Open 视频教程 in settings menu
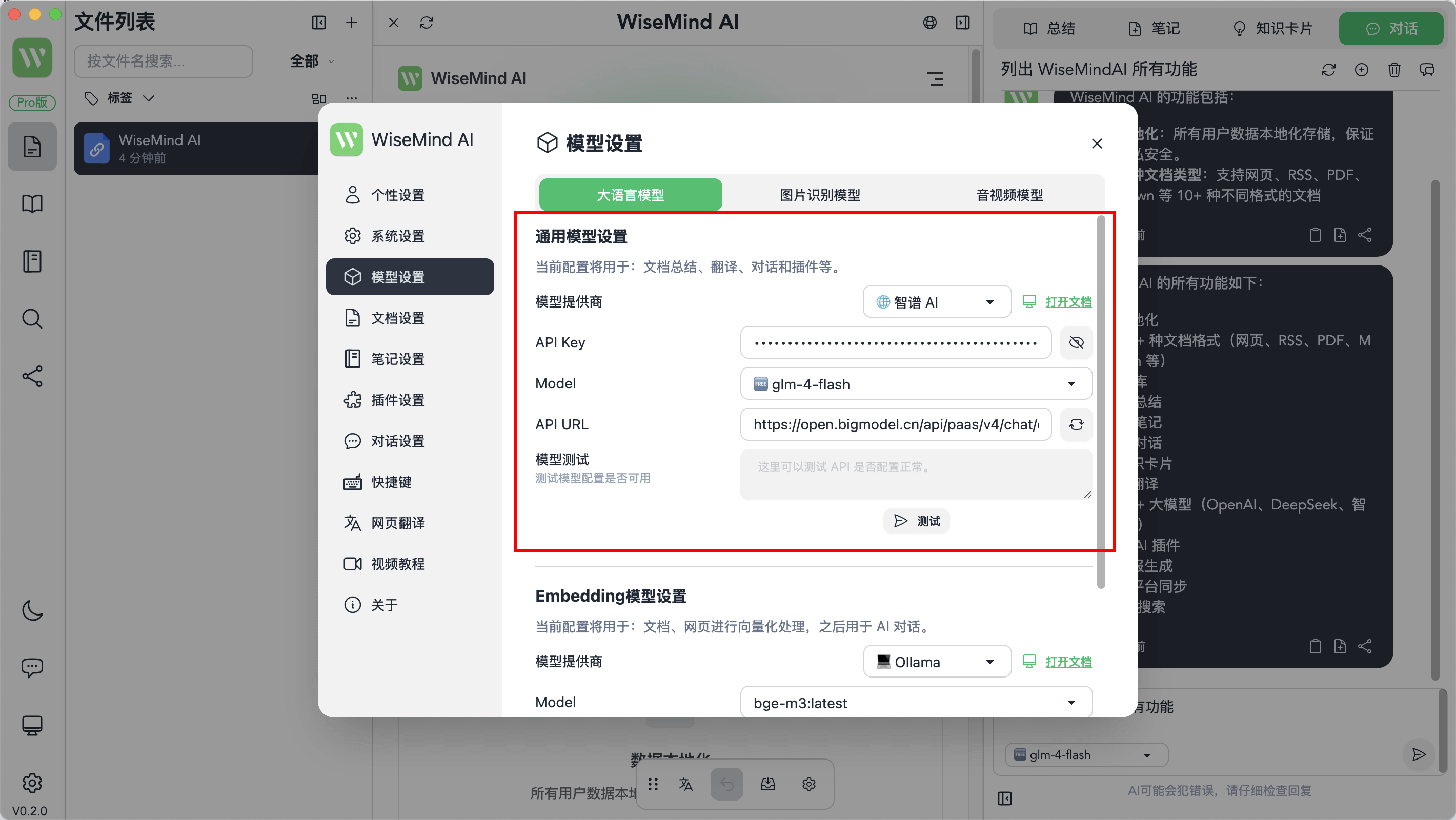Screen dimensions: 1456x820 [x=410, y=563]
